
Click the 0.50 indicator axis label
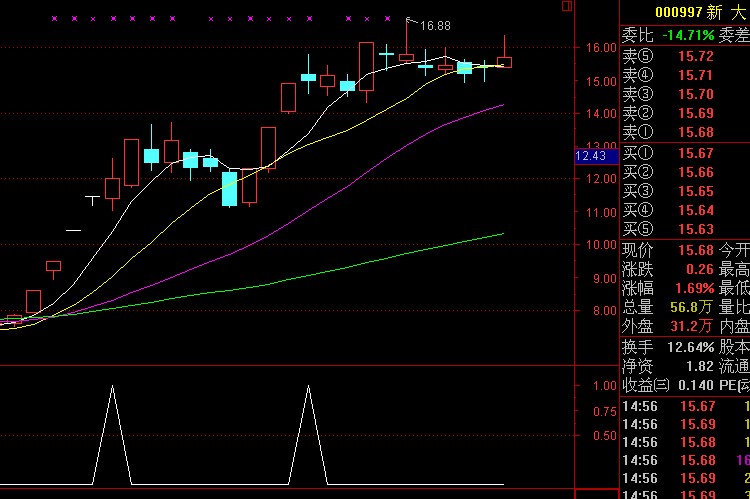pos(605,436)
